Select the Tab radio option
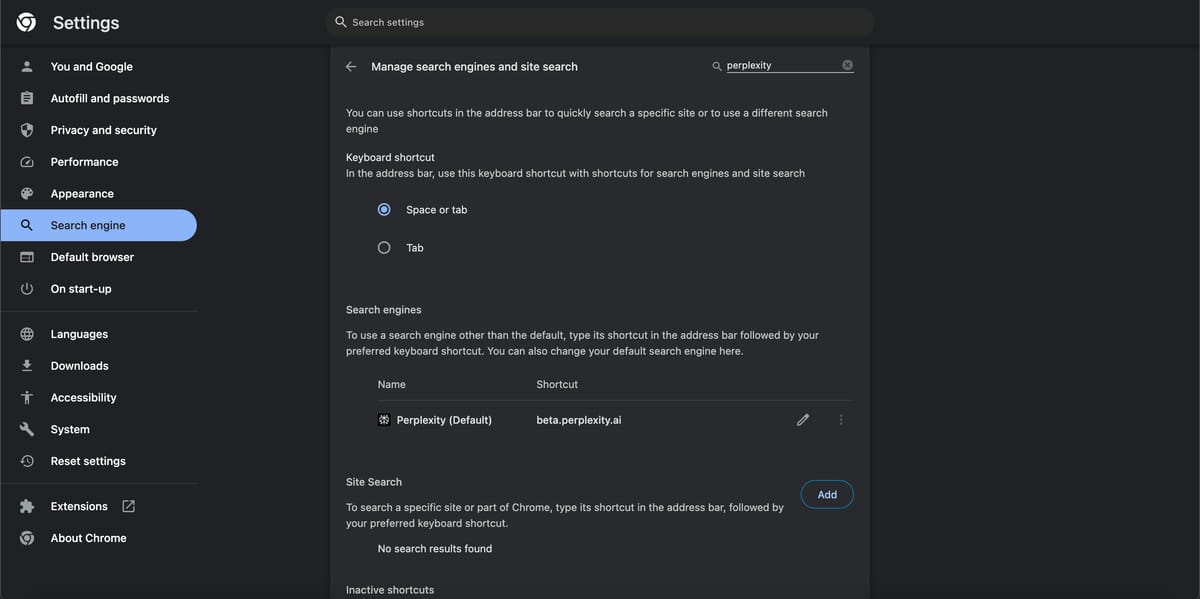This screenshot has height=599, width=1200. pos(384,248)
